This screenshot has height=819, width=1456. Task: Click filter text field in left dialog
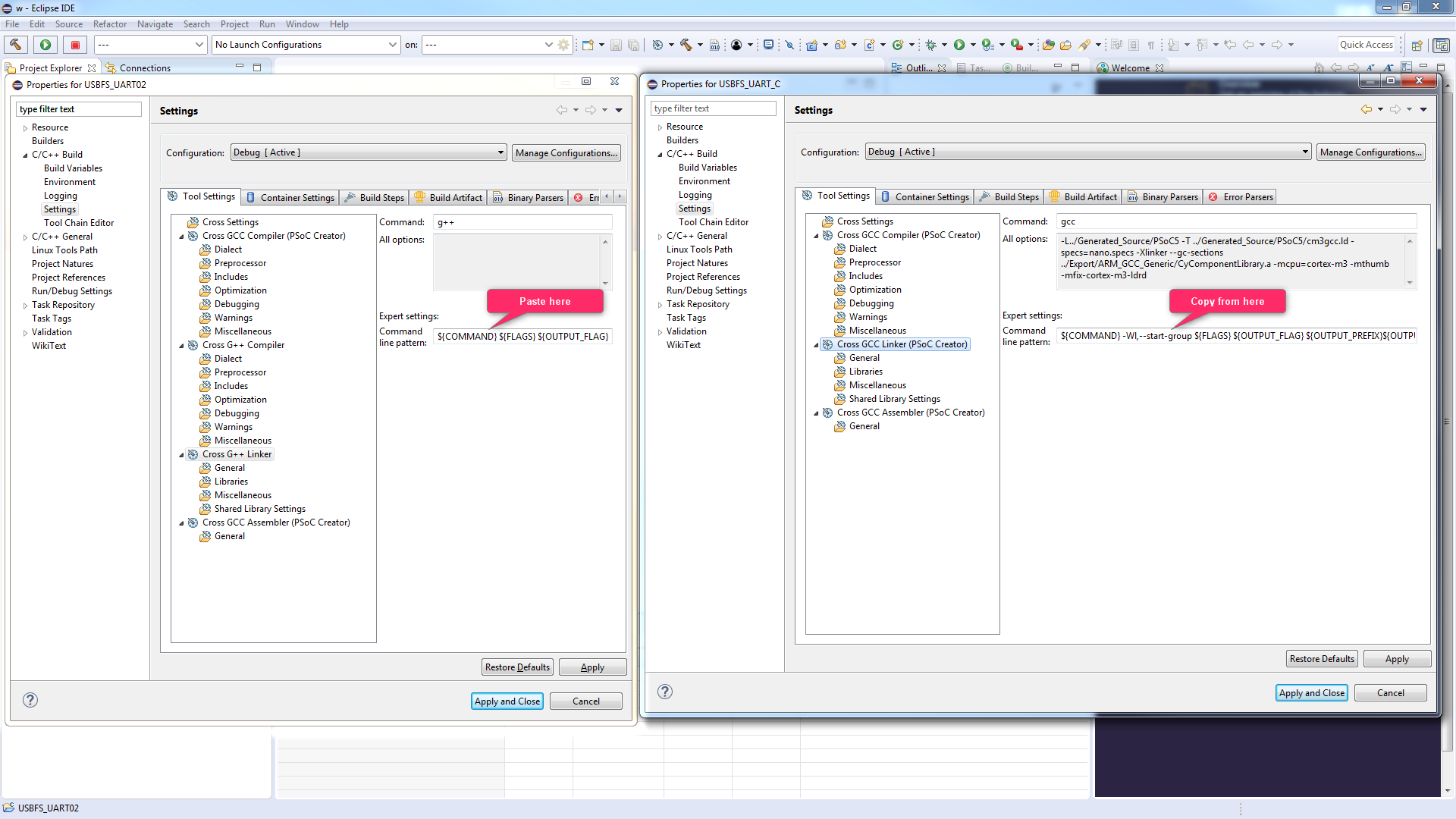tap(78, 109)
